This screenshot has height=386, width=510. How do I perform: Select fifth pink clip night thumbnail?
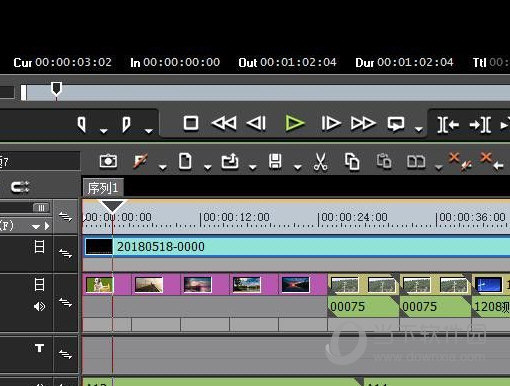pyautogui.click(x=295, y=285)
